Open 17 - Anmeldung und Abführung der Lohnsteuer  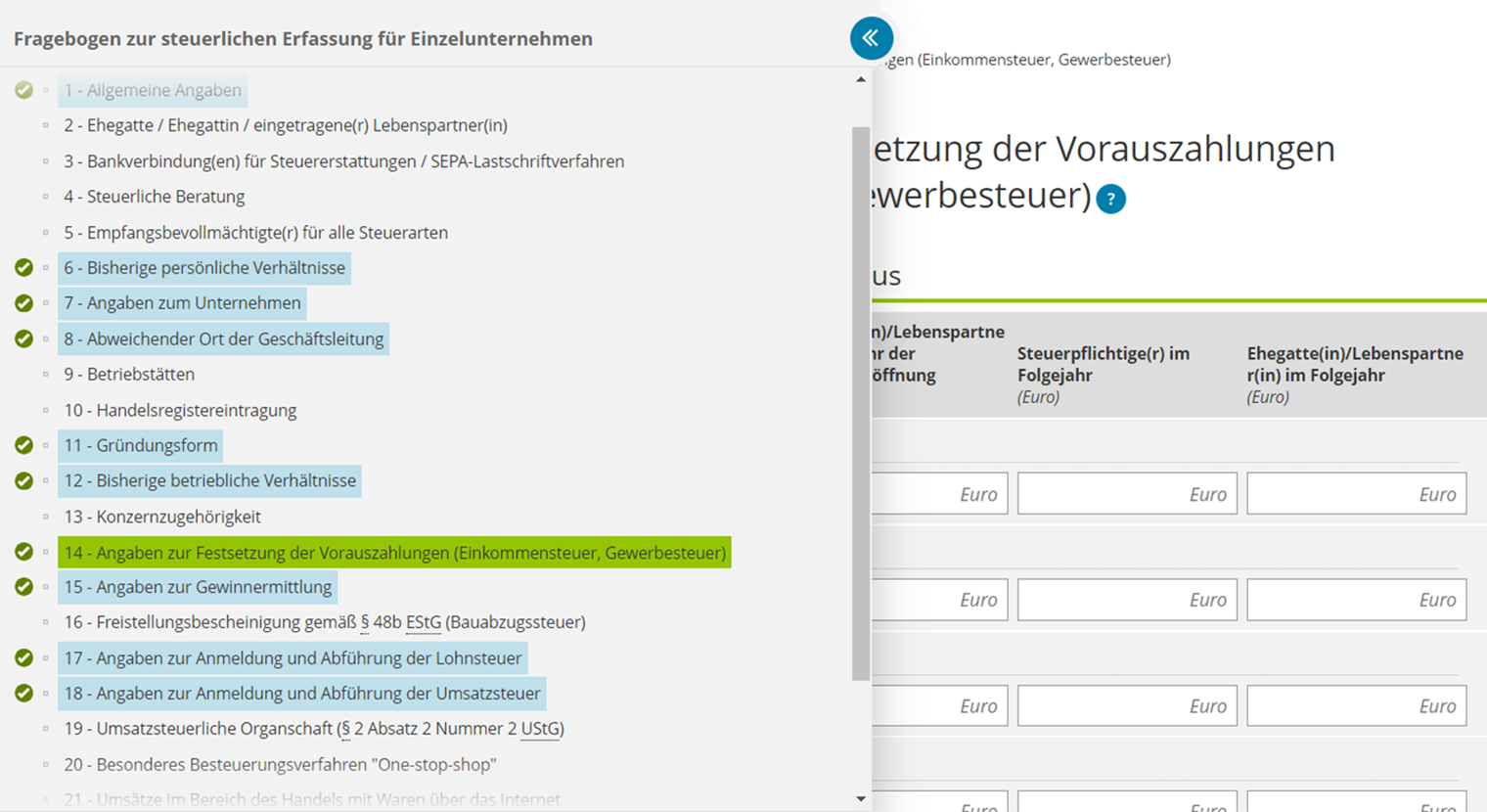coord(293,658)
